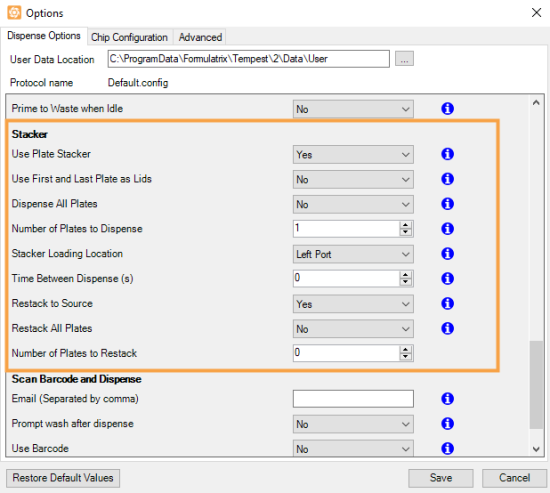
Task: Click the User Data Location path field
Action: [249, 59]
